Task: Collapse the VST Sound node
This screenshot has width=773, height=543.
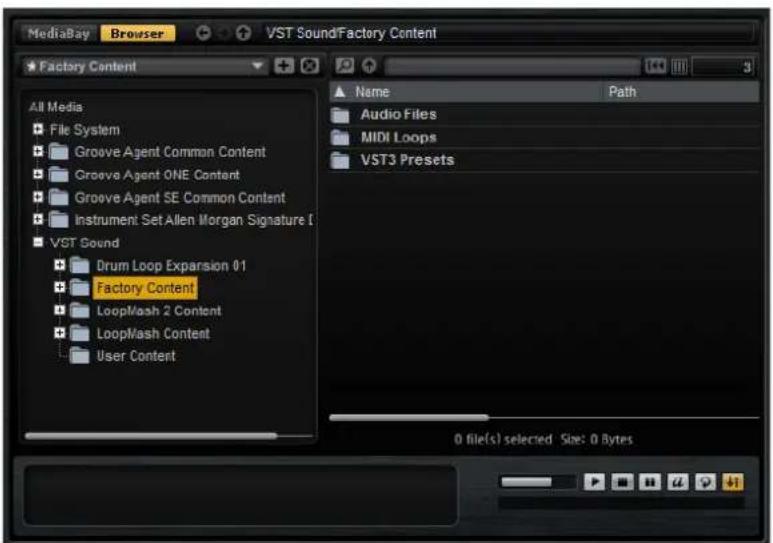Action: [x=38, y=242]
